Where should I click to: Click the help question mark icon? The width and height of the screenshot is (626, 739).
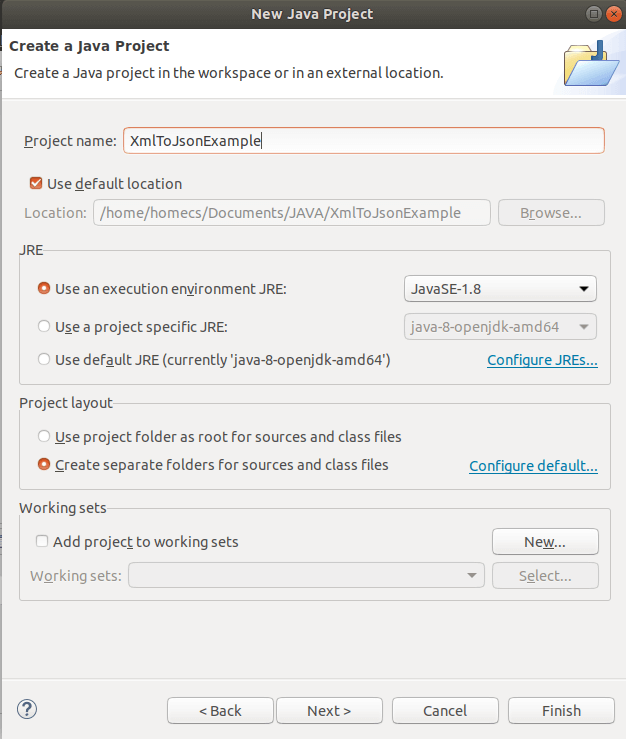click(27, 710)
